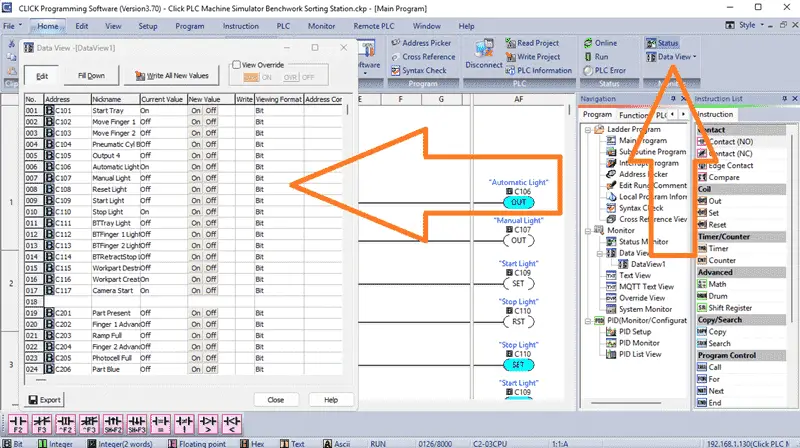Select the Timer instruction
800x448 pixels.
coord(713,248)
